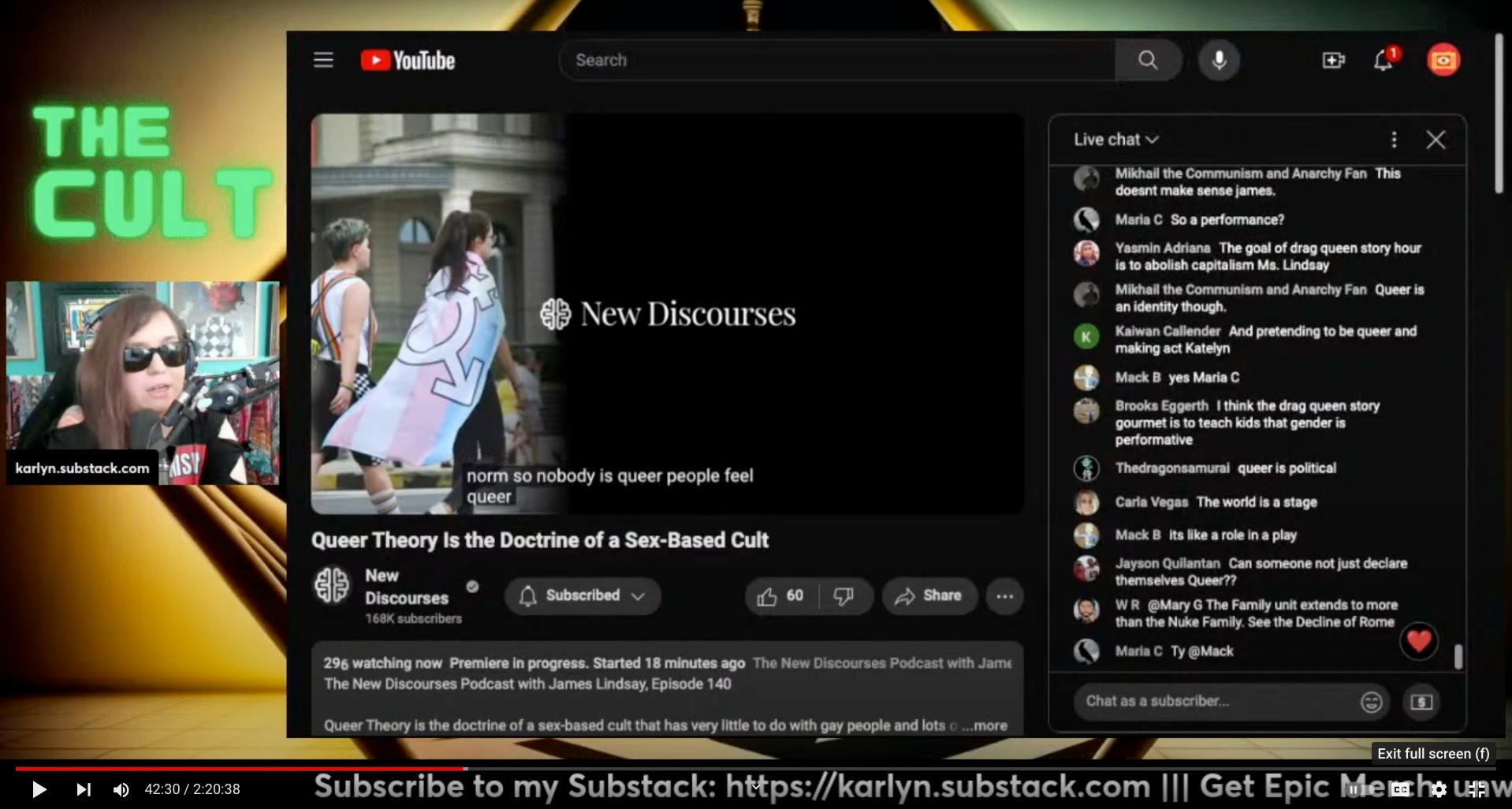Click Carla Vegas's chat avatar

[x=1086, y=502]
